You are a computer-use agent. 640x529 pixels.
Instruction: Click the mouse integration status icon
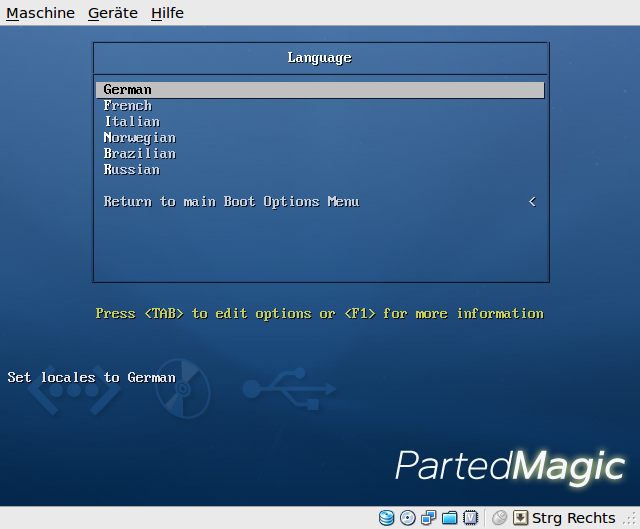point(500,518)
